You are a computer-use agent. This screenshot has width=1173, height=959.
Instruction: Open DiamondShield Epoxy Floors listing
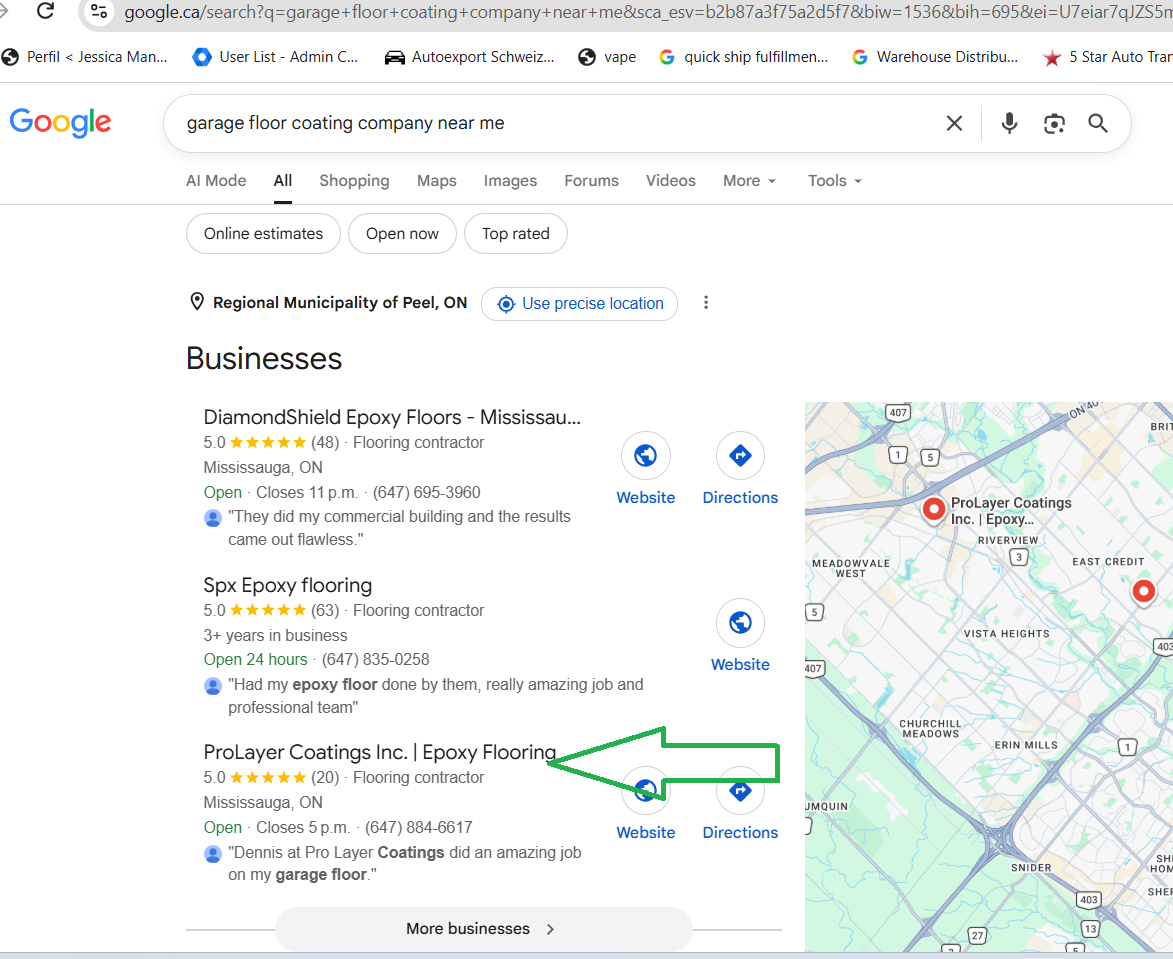tap(392, 417)
